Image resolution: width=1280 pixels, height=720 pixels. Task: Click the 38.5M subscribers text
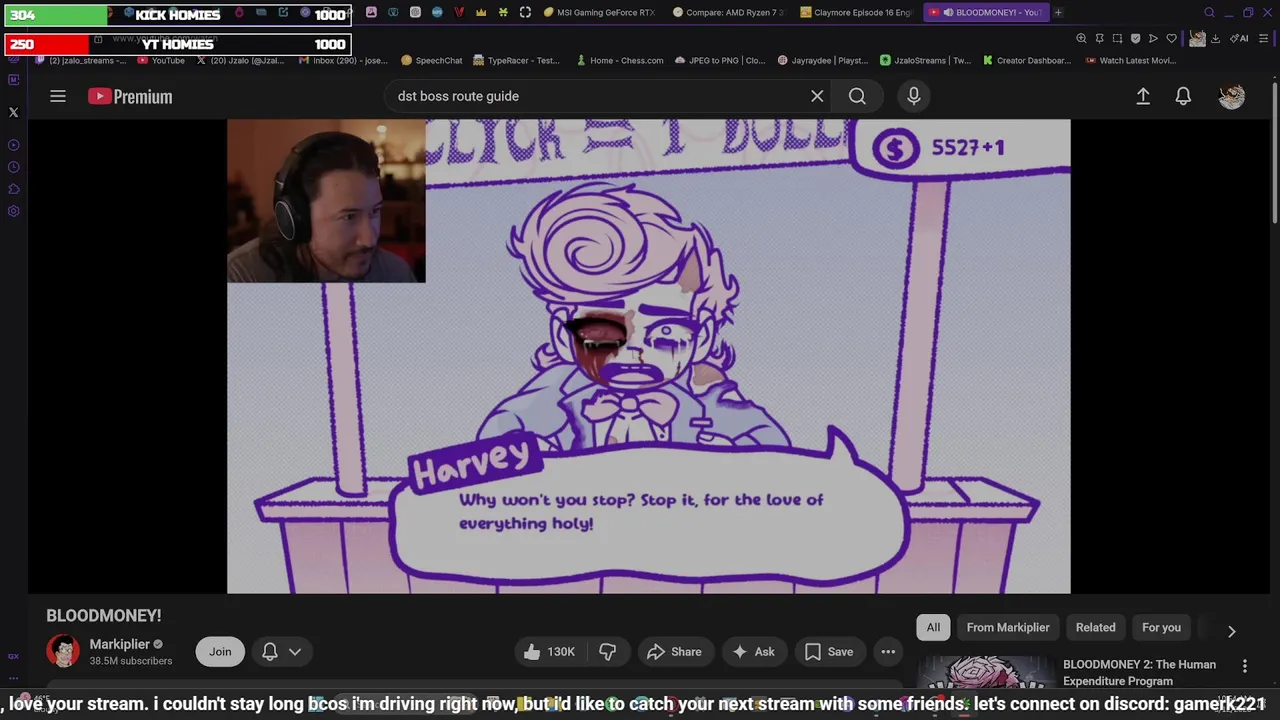pyautogui.click(x=131, y=661)
